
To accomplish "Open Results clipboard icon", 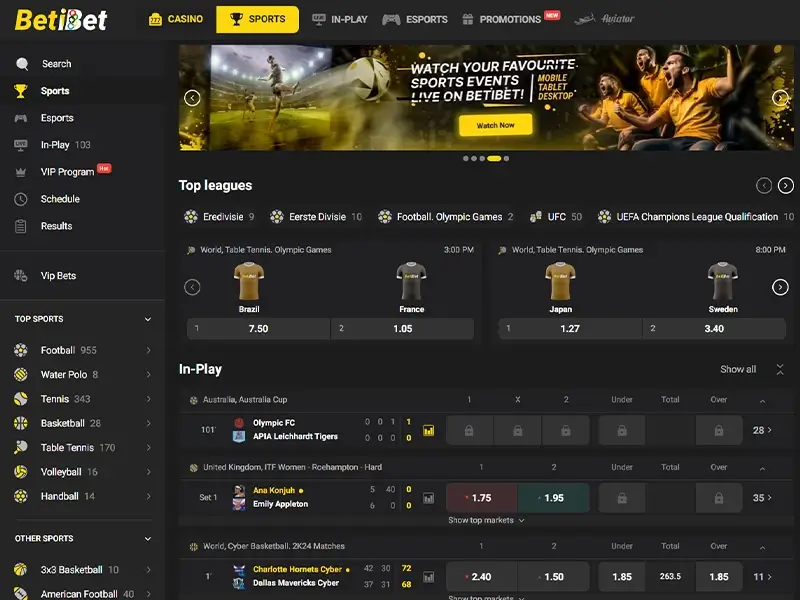I will (x=21, y=226).
